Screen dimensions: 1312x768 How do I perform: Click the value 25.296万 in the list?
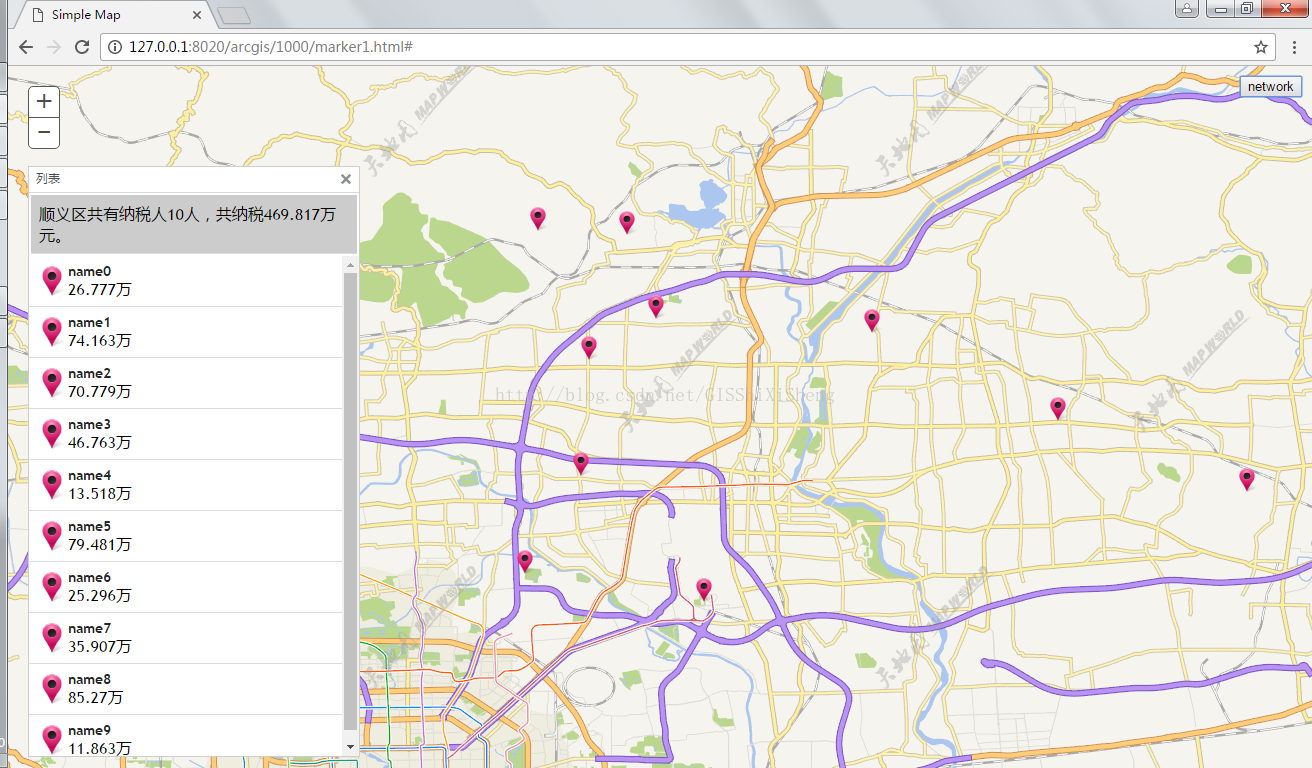pyautogui.click(x=100, y=596)
